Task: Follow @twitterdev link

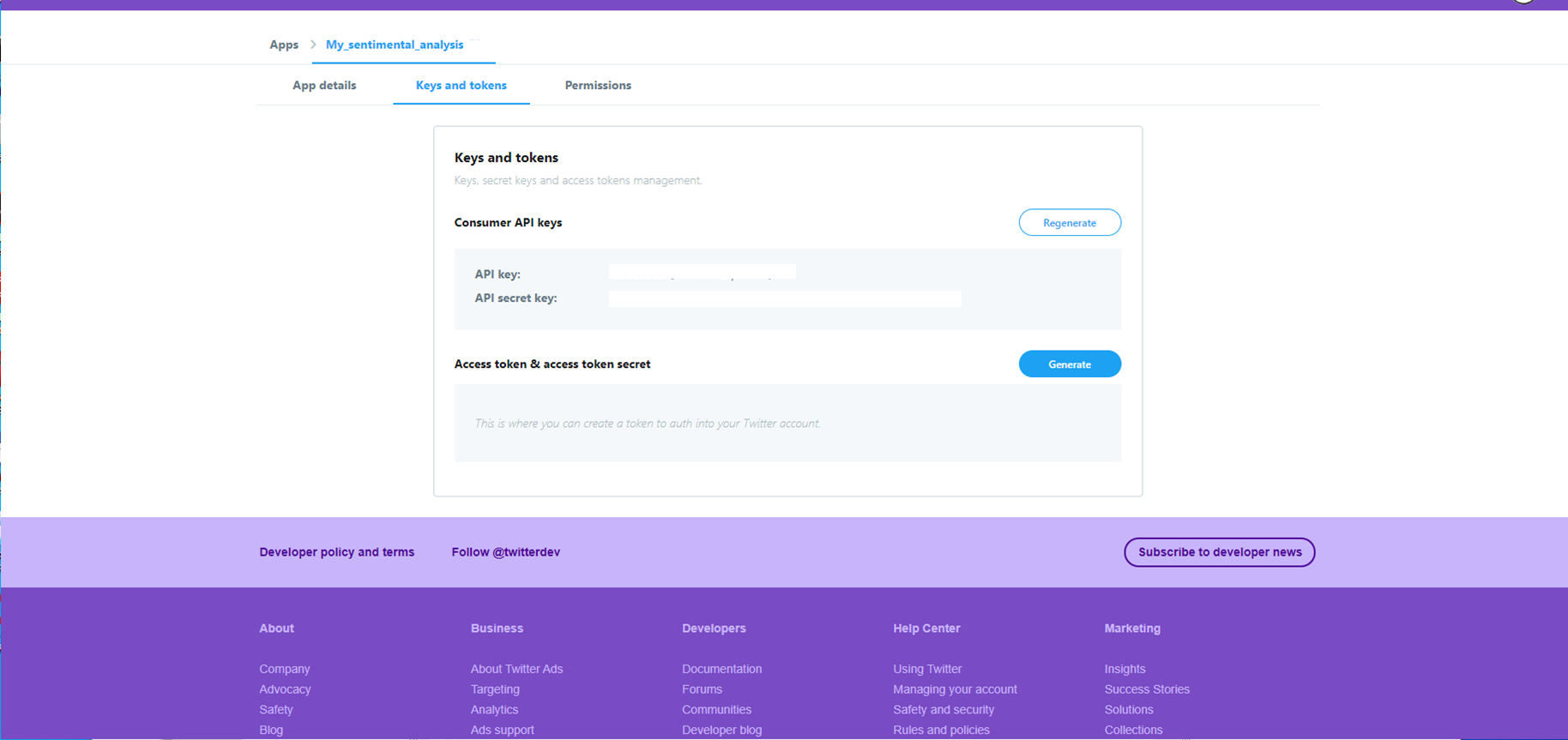Action: [506, 552]
